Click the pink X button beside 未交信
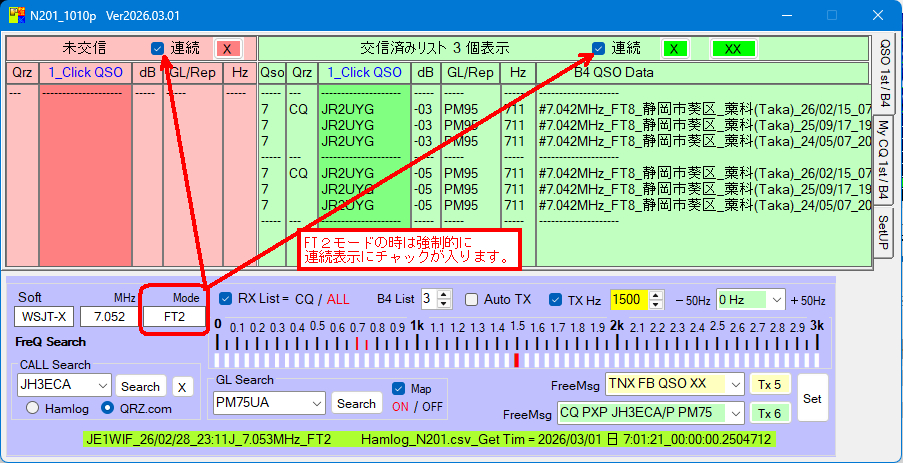Image resolution: width=903 pixels, height=463 pixels. point(227,48)
